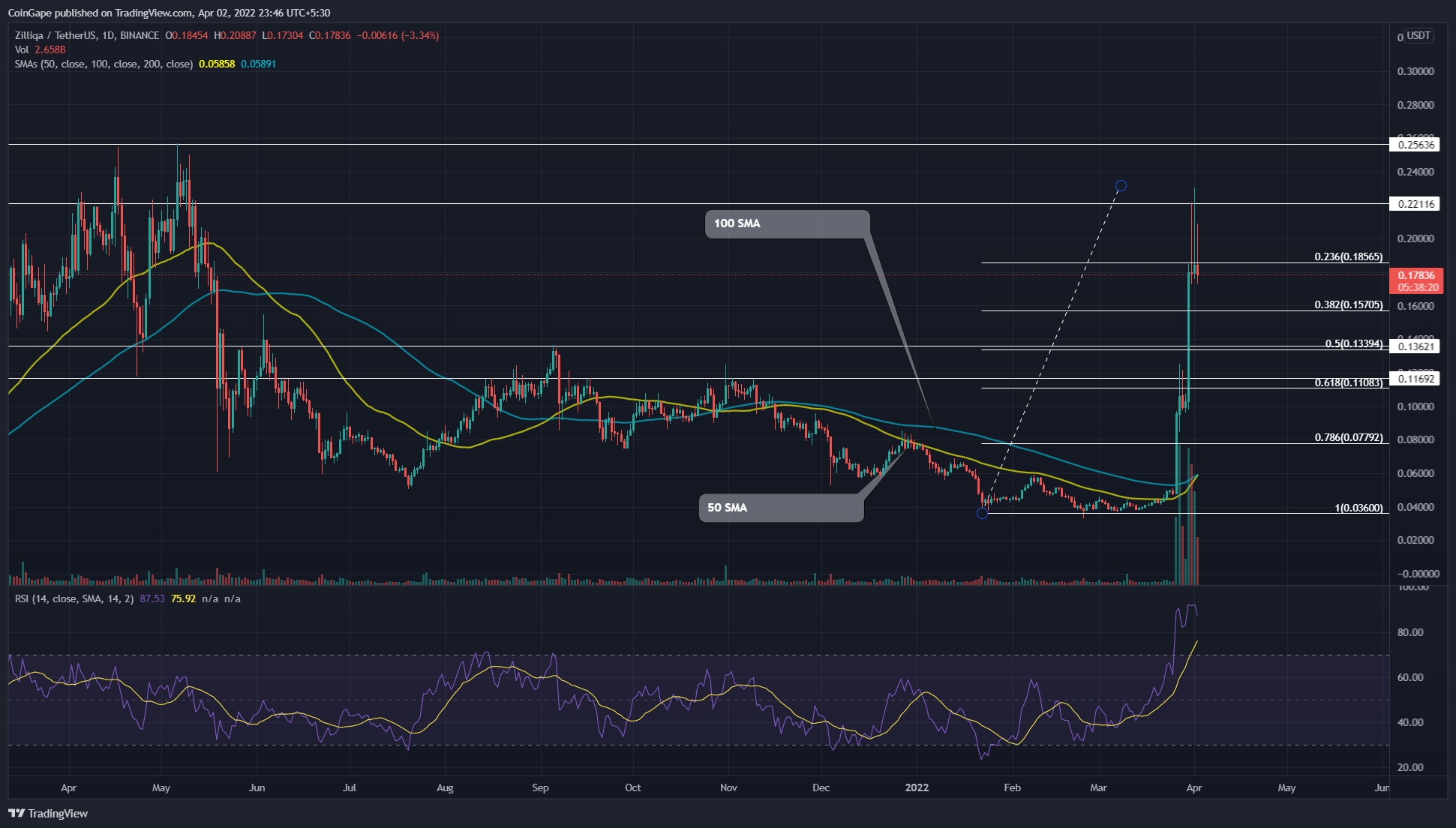Click the Vol 2.658B indicator label
The height and width of the screenshot is (828, 1456).
[x=40, y=49]
